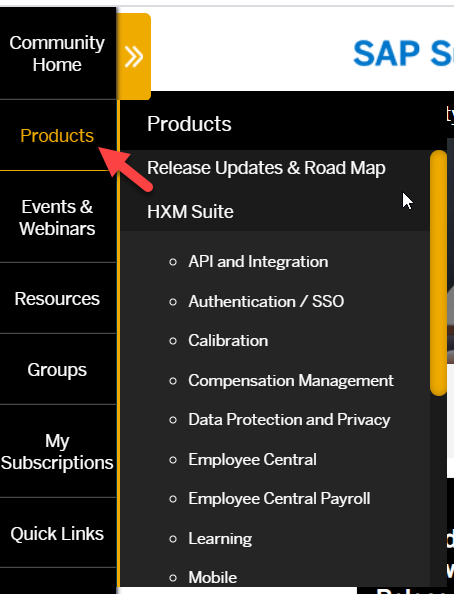Open Learning product page
This screenshot has height=594, width=454.
[220, 539]
